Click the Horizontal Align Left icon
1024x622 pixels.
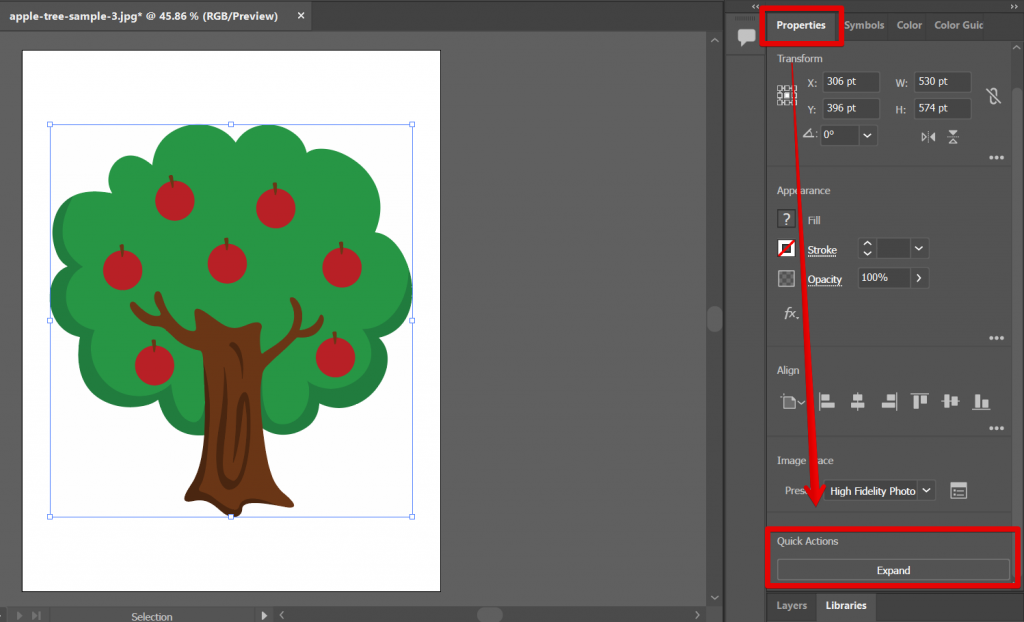(x=825, y=401)
